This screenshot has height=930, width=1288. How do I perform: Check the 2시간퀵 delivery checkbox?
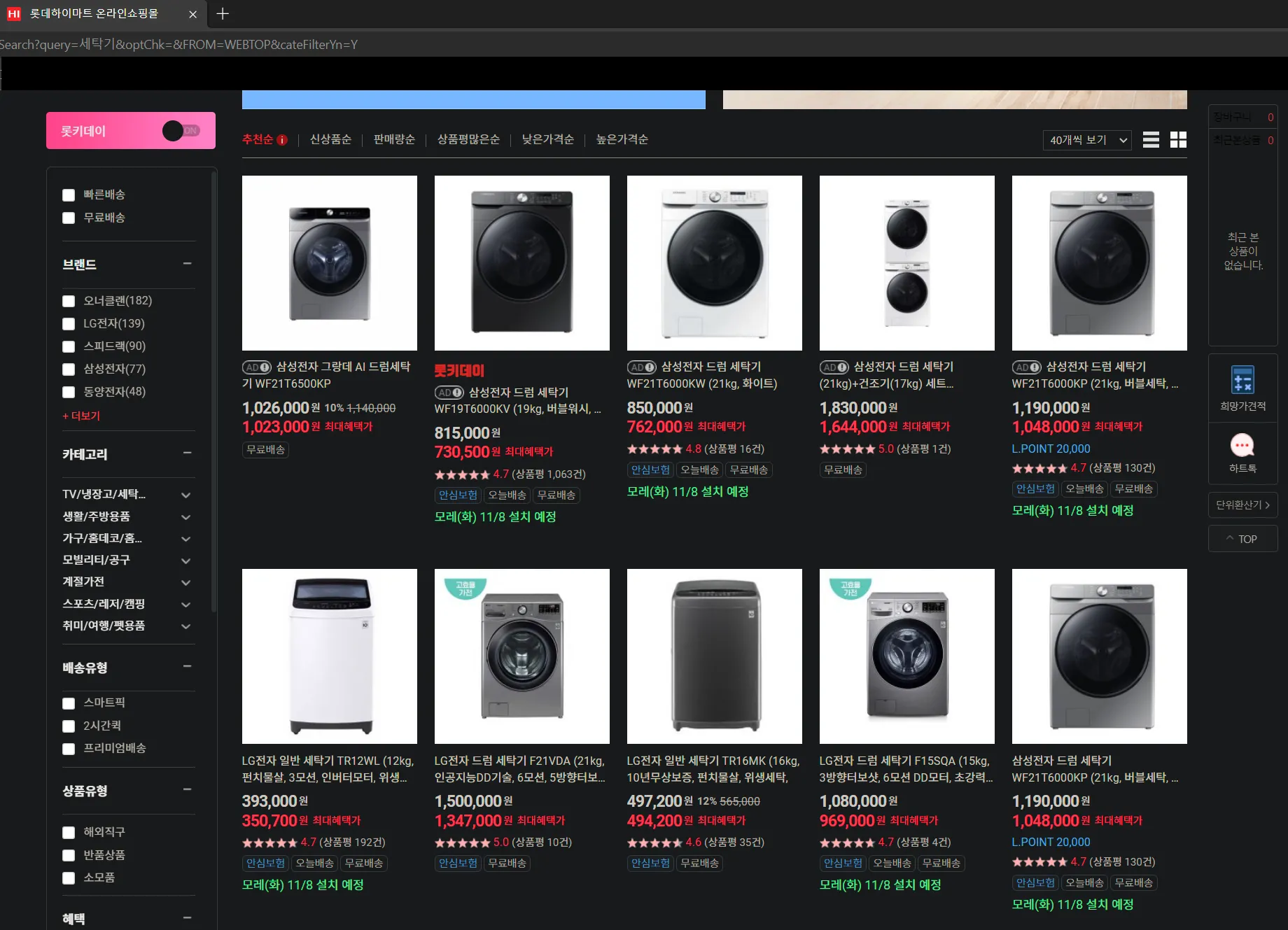(69, 726)
